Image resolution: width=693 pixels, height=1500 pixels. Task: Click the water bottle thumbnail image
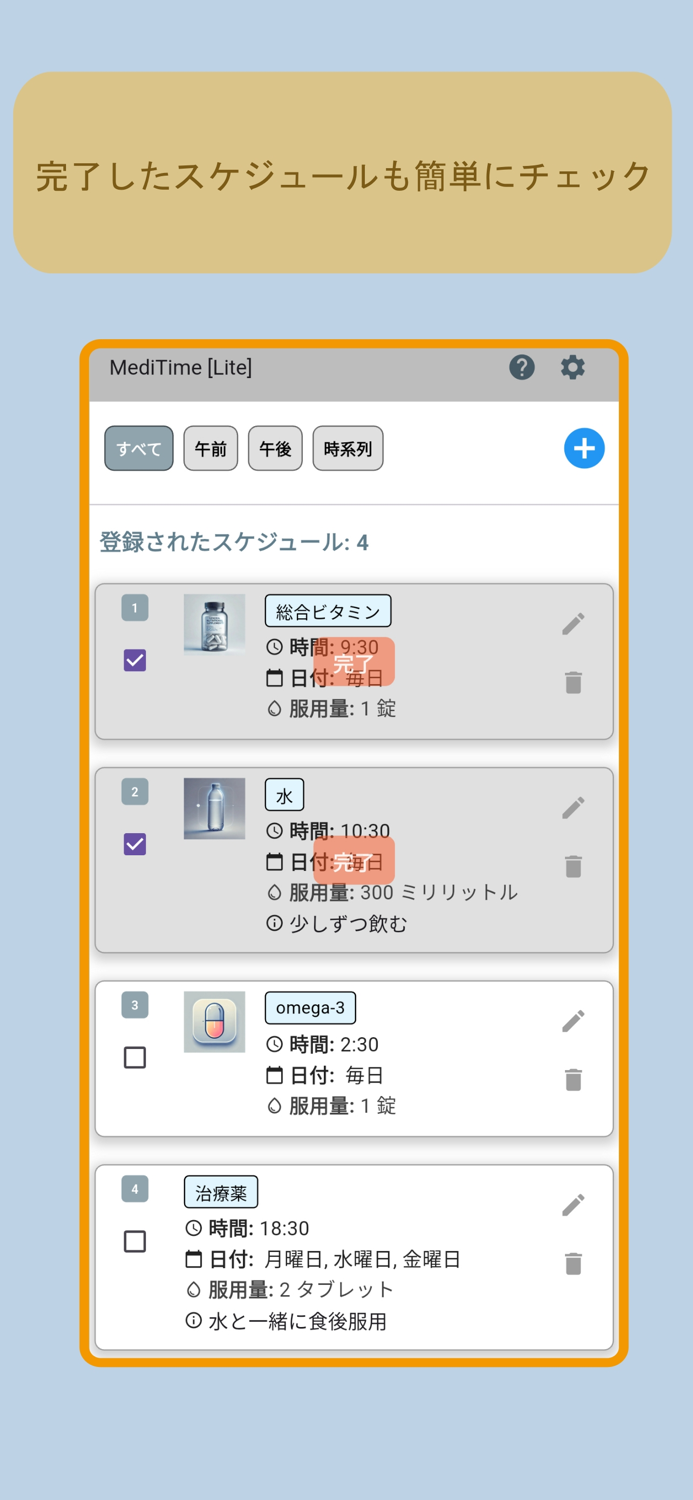point(213,808)
